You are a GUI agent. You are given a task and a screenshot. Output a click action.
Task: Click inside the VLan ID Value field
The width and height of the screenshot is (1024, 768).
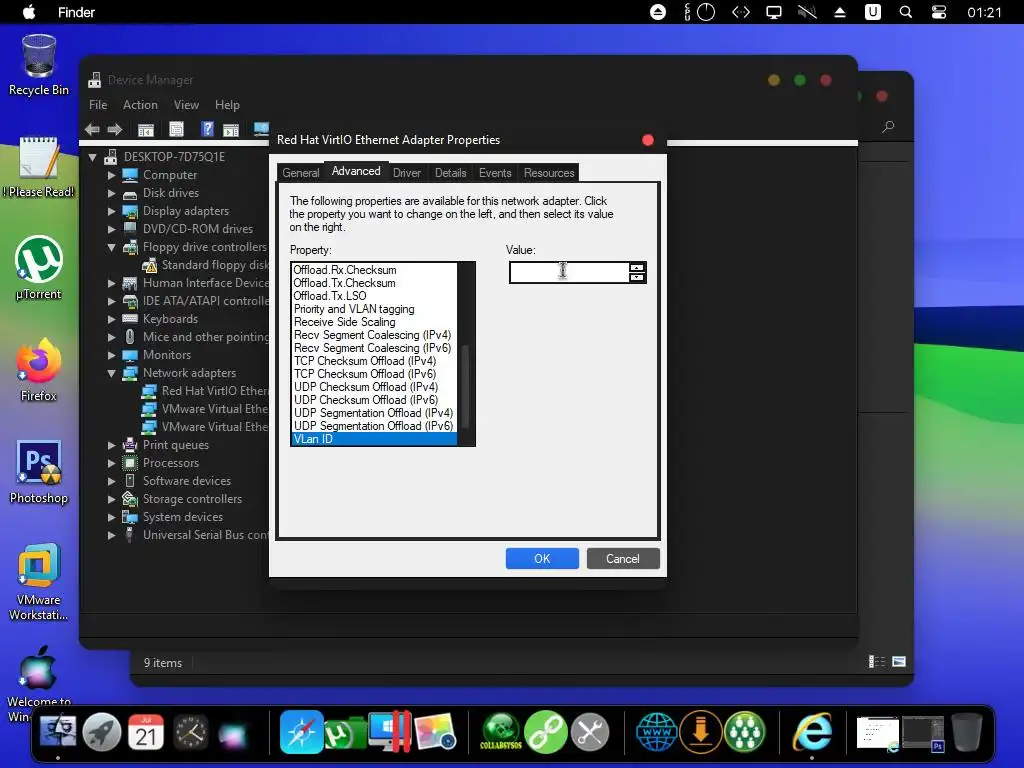coord(569,272)
